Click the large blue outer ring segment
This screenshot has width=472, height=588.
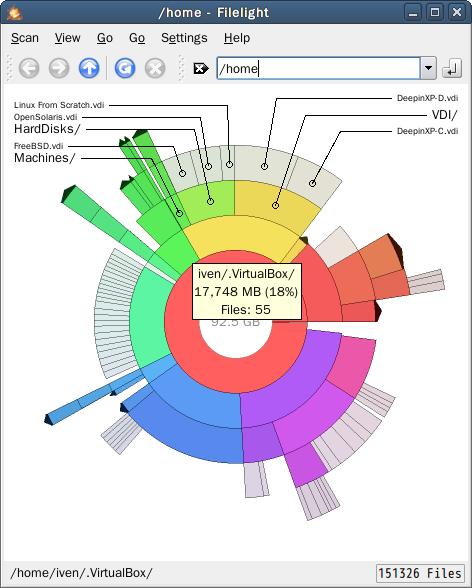click(187, 437)
